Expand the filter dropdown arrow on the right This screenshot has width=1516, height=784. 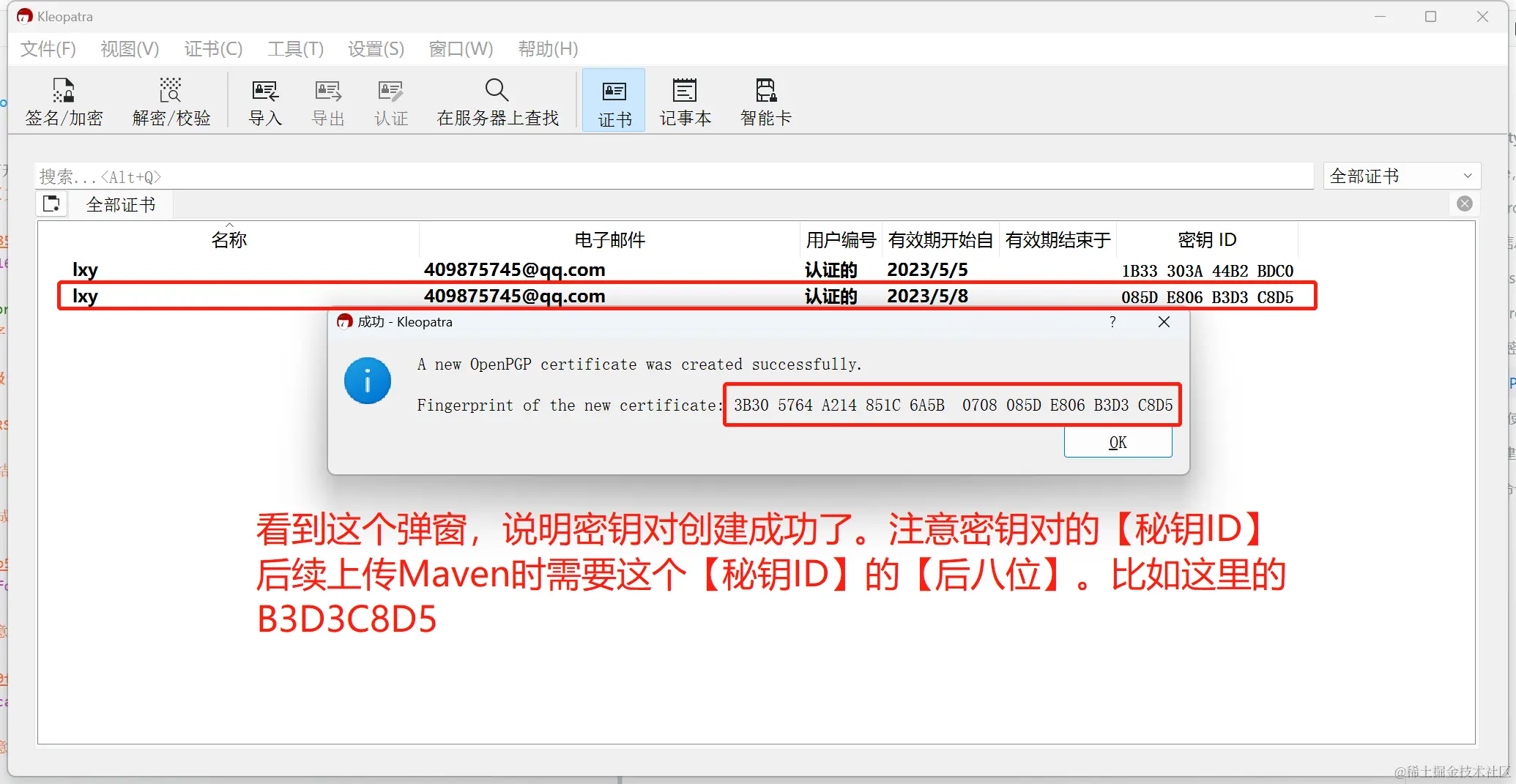(x=1467, y=176)
